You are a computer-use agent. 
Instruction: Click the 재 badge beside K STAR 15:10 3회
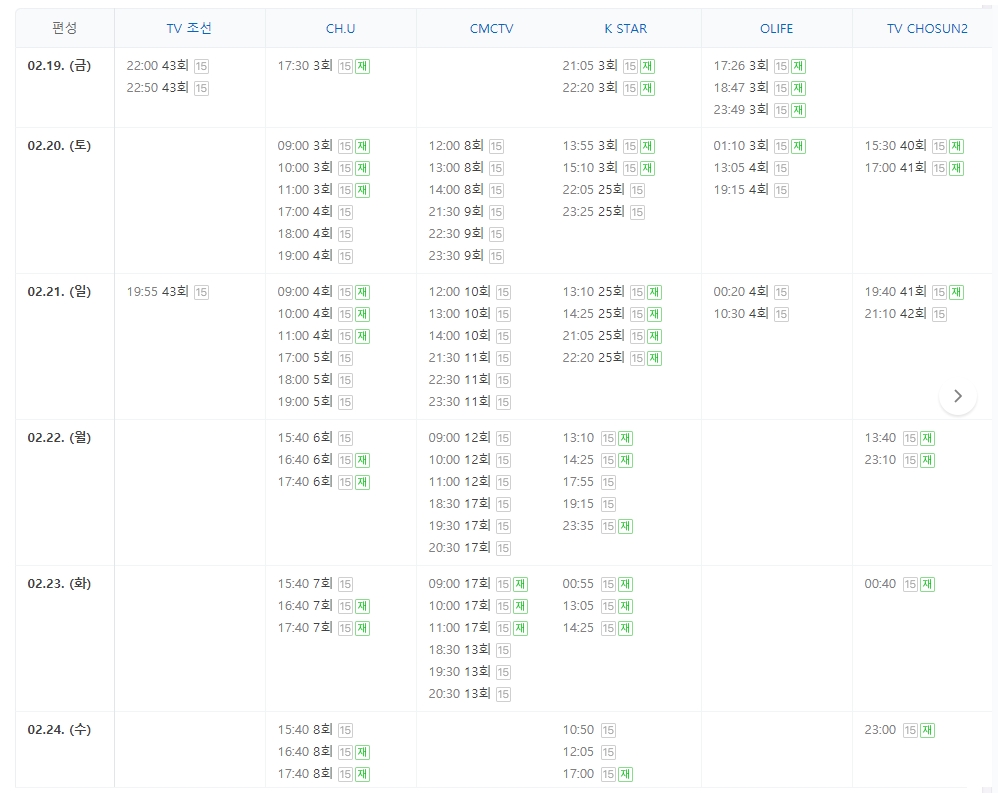click(647, 168)
